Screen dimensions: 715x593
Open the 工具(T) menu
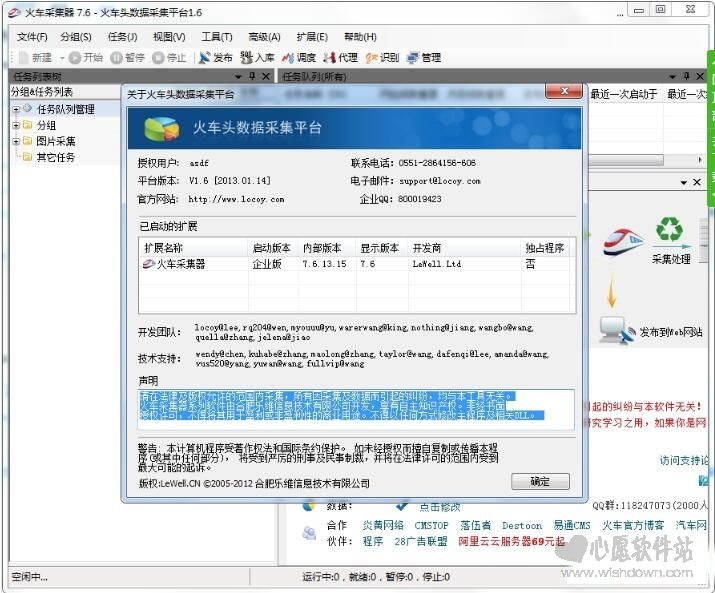tap(217, 37)
